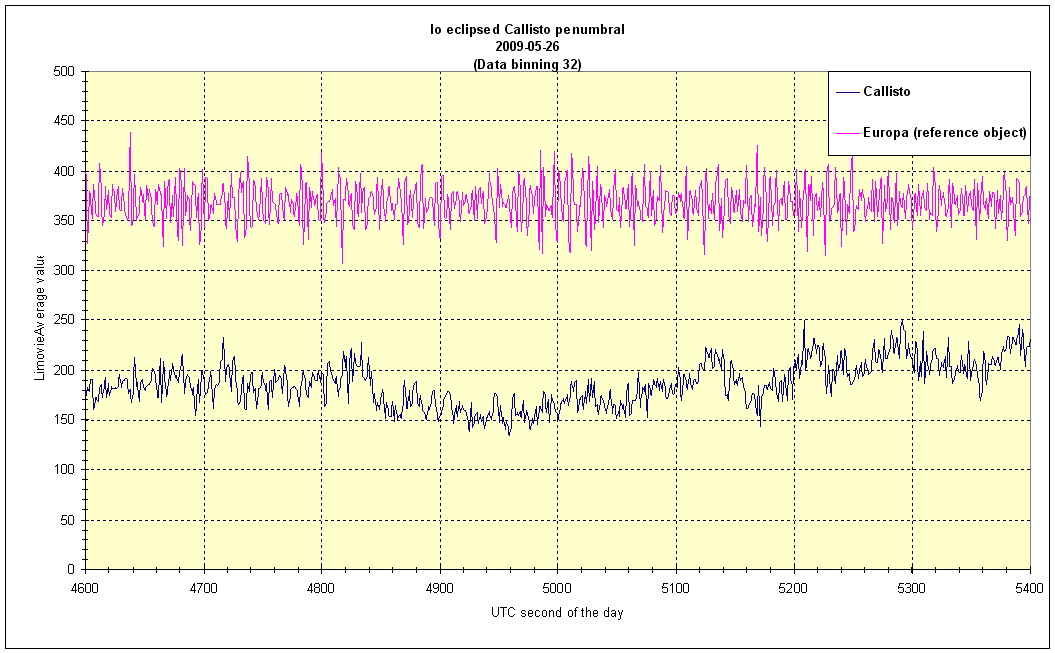Click x-axis label 4600

85,588
